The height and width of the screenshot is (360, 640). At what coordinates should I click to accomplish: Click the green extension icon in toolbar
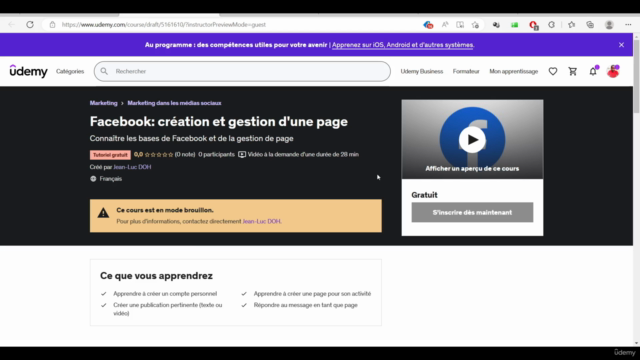click(514, 24)
